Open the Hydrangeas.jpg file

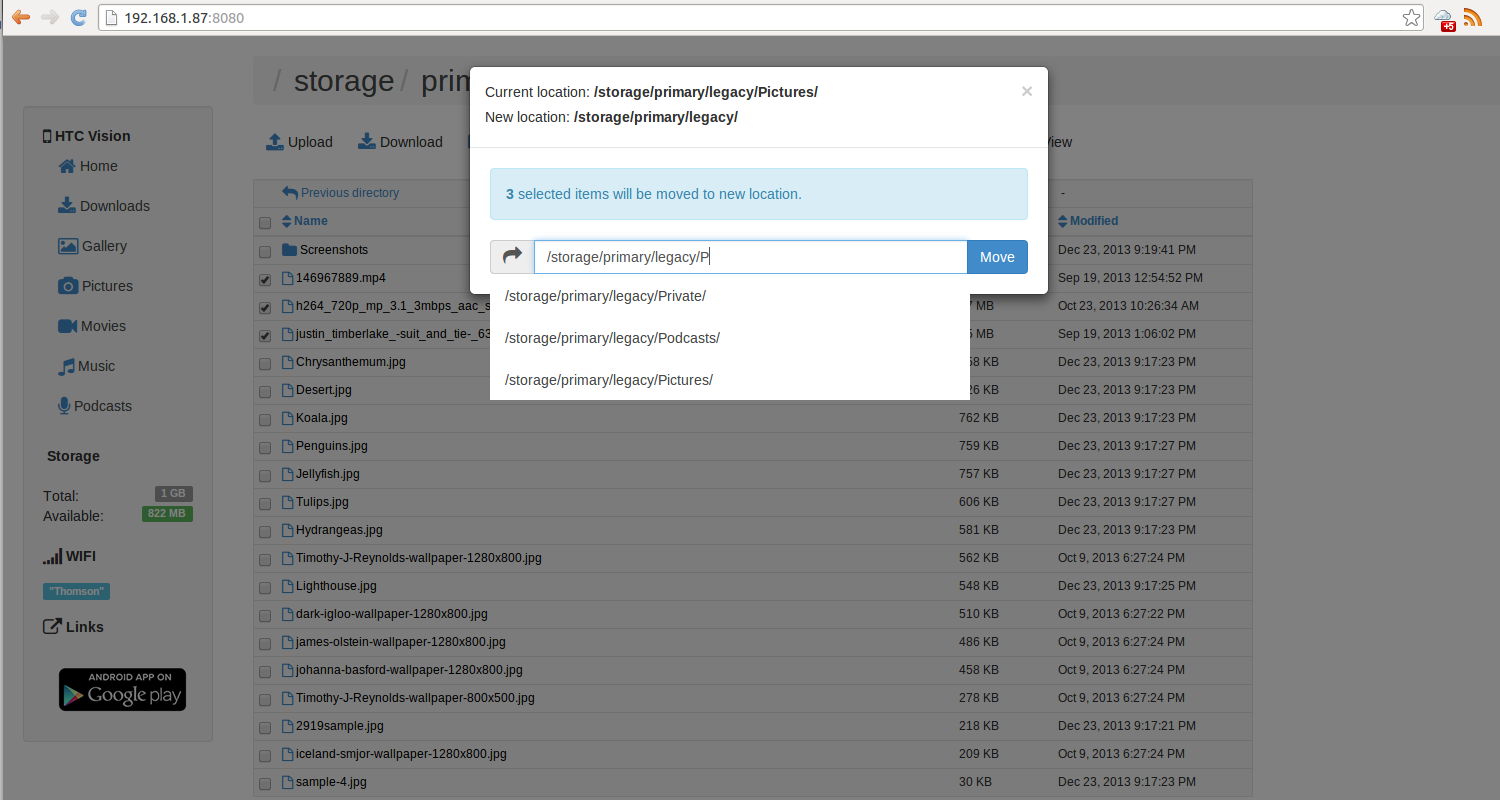point(339,530)
